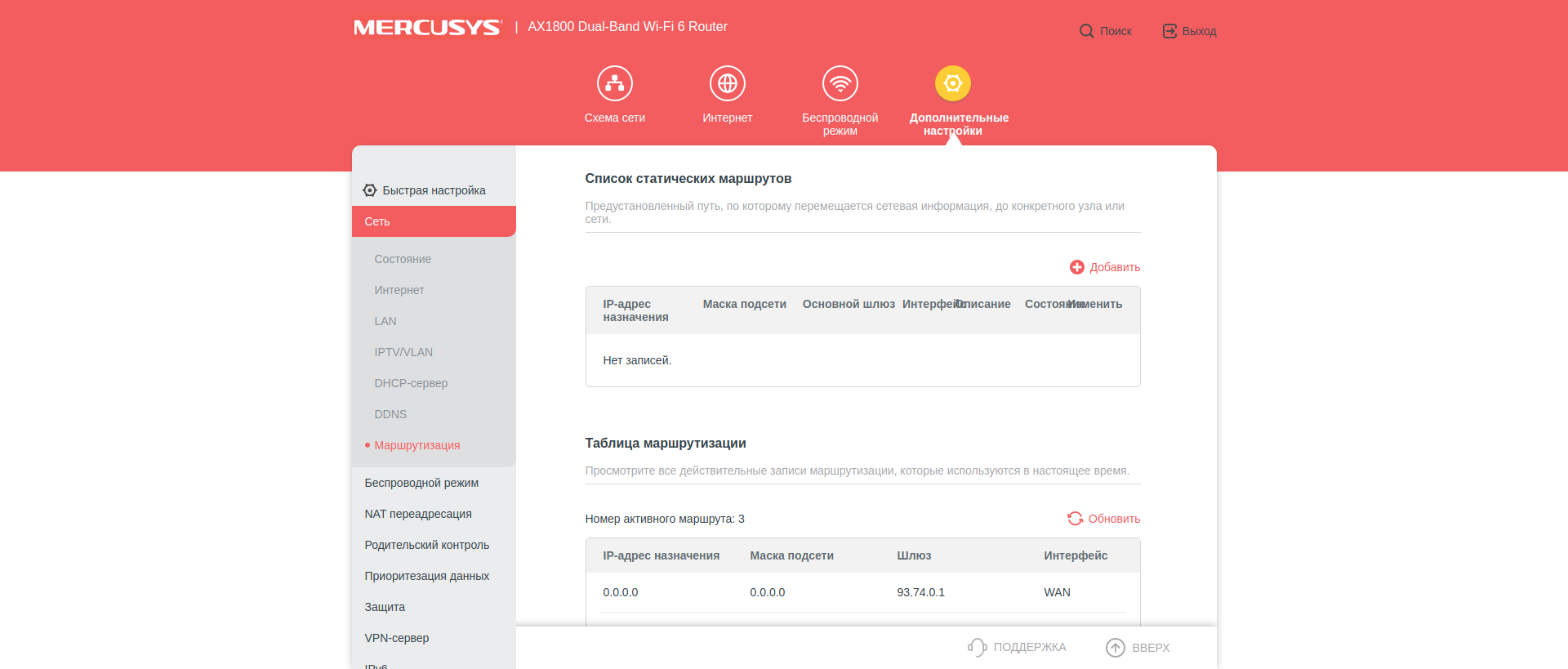
Task: Open Quick Setup (Быстрая настройка)
Action: (434, 190)
